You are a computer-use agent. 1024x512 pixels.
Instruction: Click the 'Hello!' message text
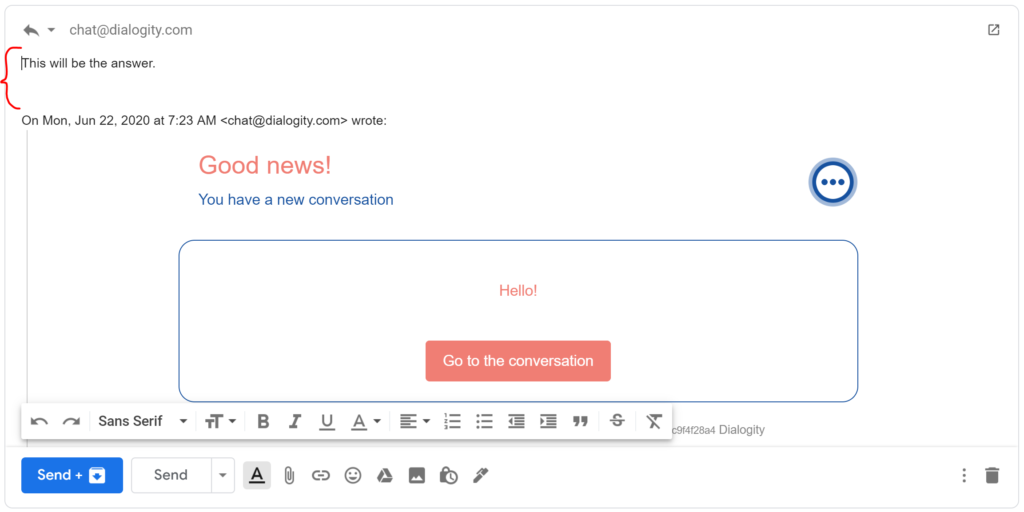click(x=518, y=291)
